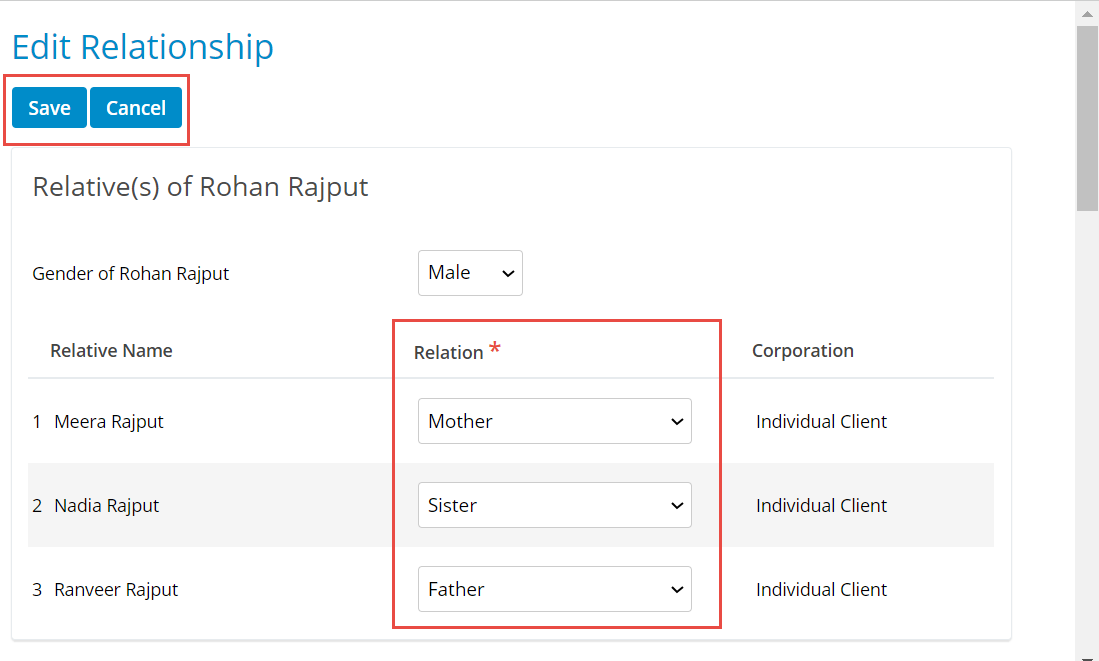Expand the dropdown currently showing Sister

(554, 505)
